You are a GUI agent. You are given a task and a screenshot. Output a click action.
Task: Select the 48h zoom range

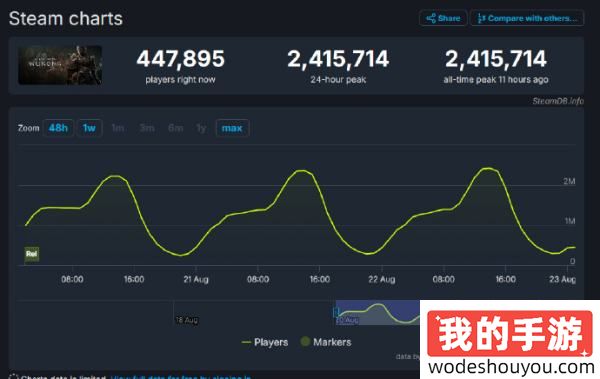pyautogui.click(x=58, y=128)
